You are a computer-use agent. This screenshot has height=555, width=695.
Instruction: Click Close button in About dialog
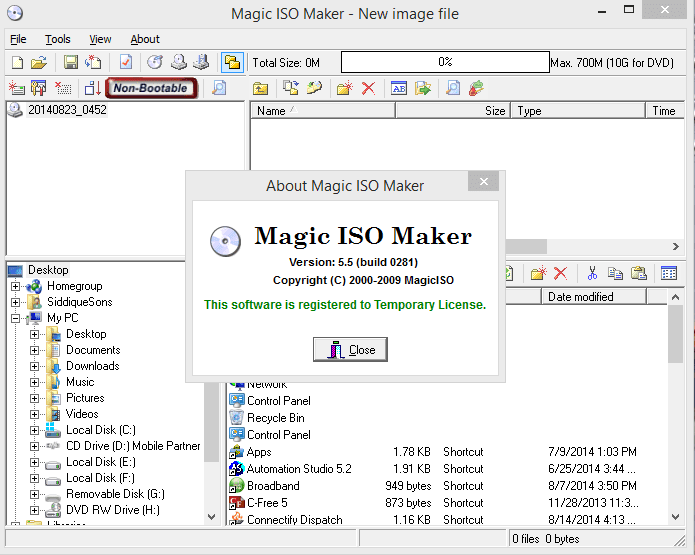point(350,350)
